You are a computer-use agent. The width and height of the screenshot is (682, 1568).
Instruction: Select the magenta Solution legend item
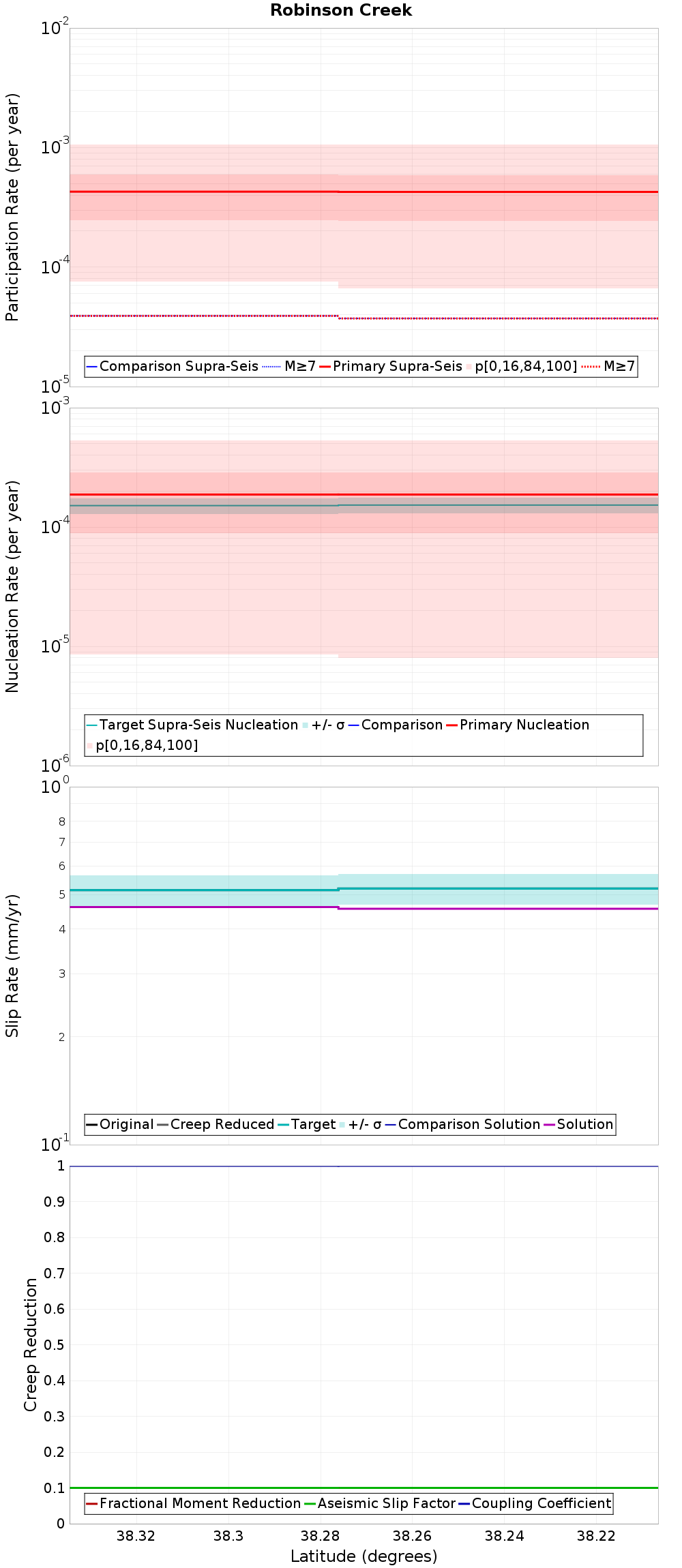coord(578,1124)
